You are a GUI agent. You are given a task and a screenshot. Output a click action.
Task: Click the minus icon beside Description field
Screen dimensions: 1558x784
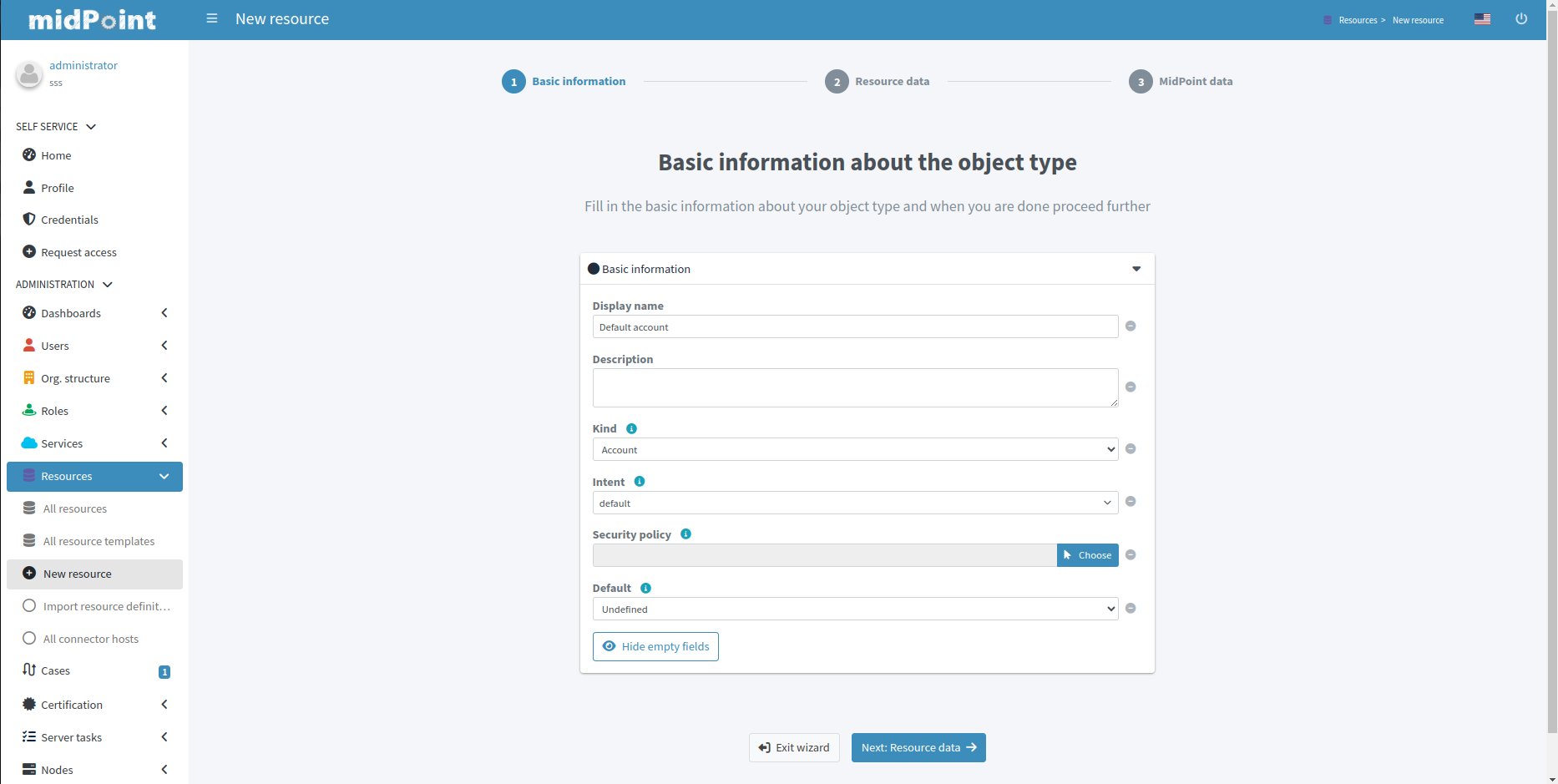click(1131, 387)
